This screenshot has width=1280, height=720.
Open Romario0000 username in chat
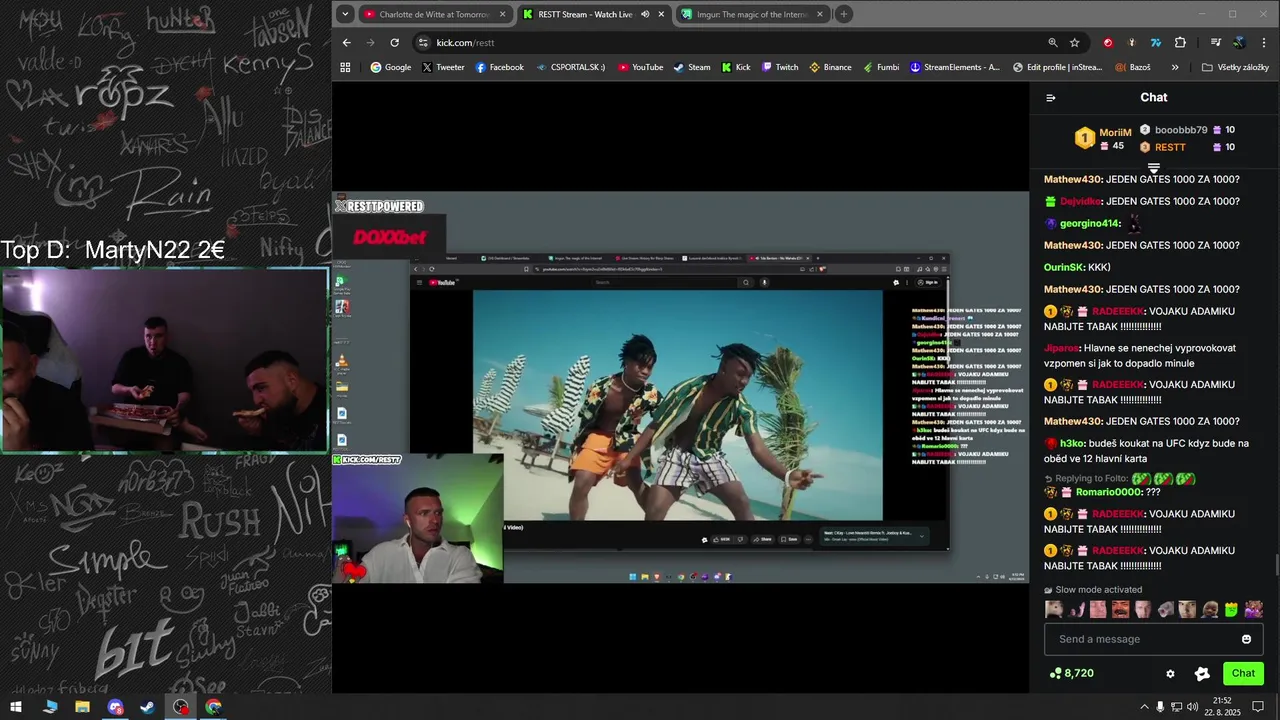pos(1108,492)
